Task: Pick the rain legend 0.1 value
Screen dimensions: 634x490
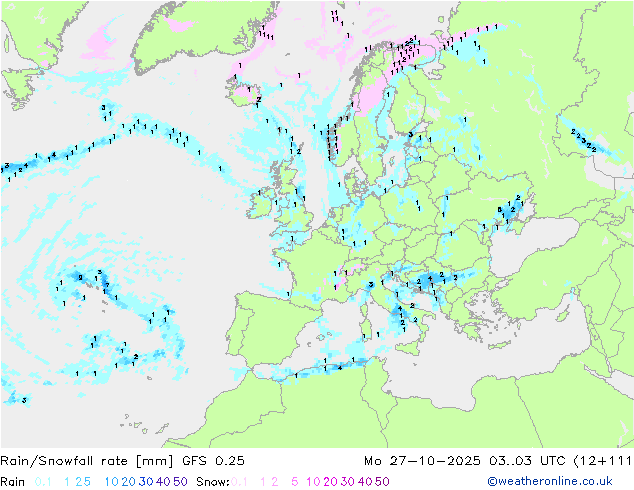Action: (43, 482)
